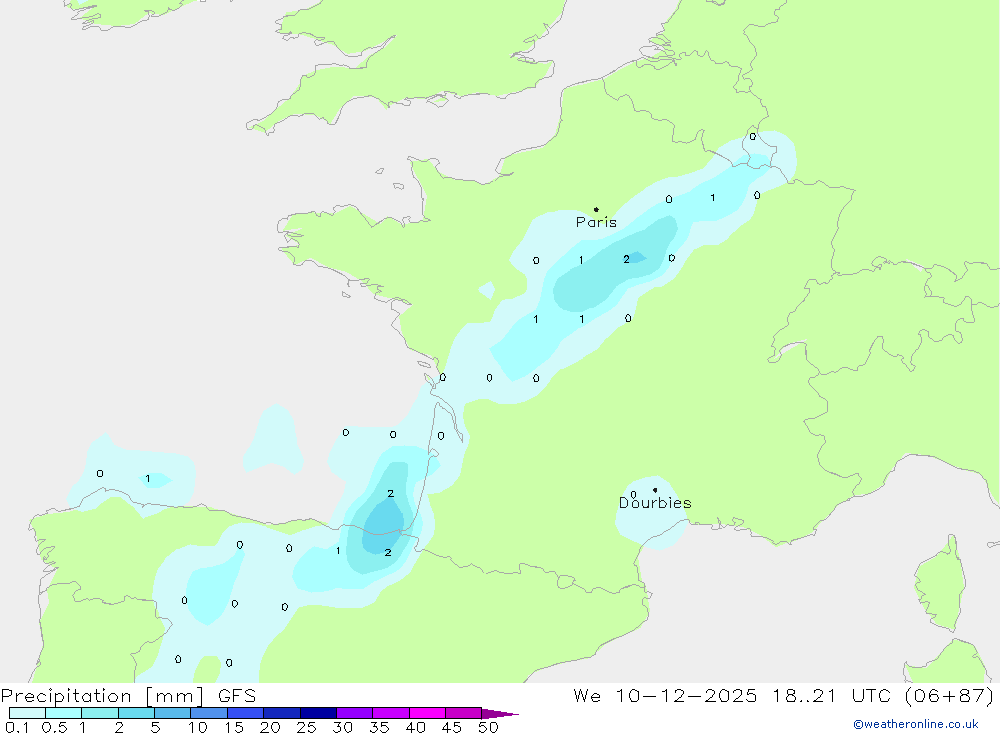Click the legend scale label '25'
The width and height of the screenshot is (1000, 733).
(x=307, y=727)
